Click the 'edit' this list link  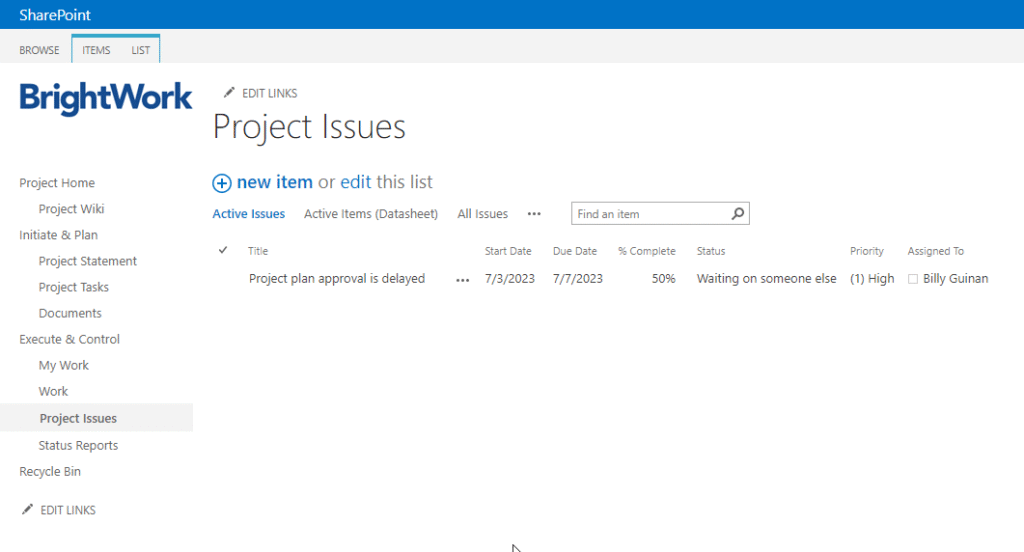tap(355, 182)
